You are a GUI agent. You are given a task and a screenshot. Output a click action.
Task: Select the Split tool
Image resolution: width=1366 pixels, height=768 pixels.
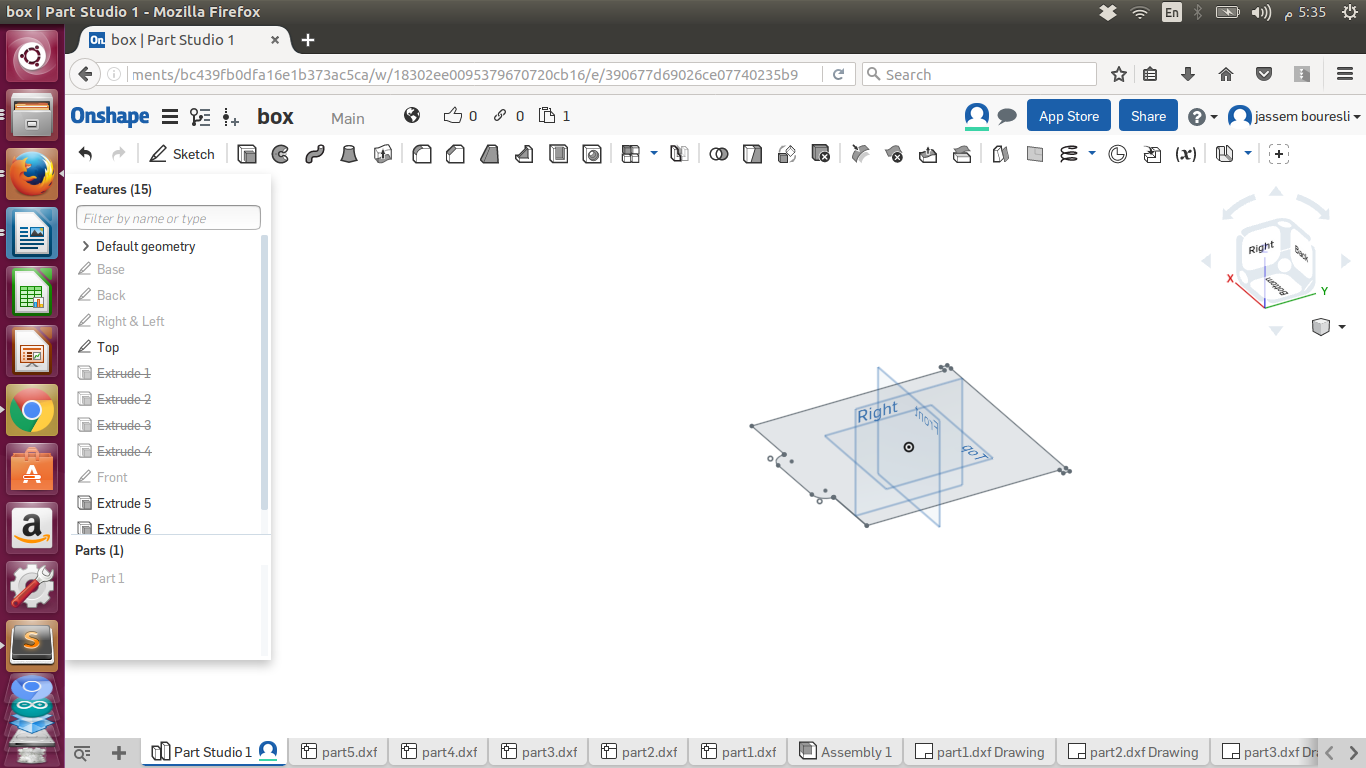point(752,154)
